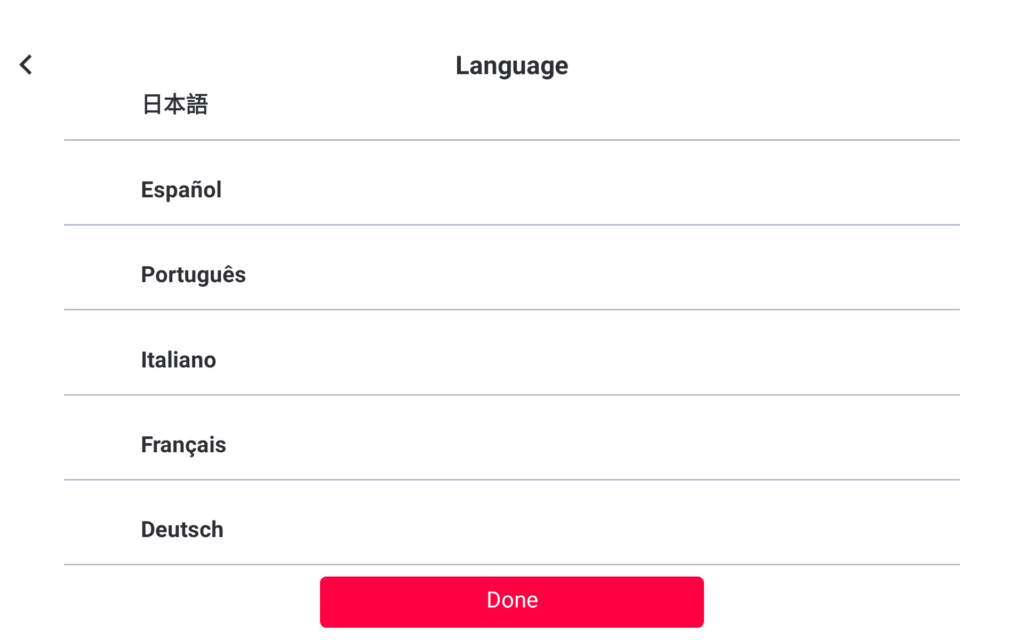Select Português as the language
This screenshot has width=1024, height=640.
193,275
